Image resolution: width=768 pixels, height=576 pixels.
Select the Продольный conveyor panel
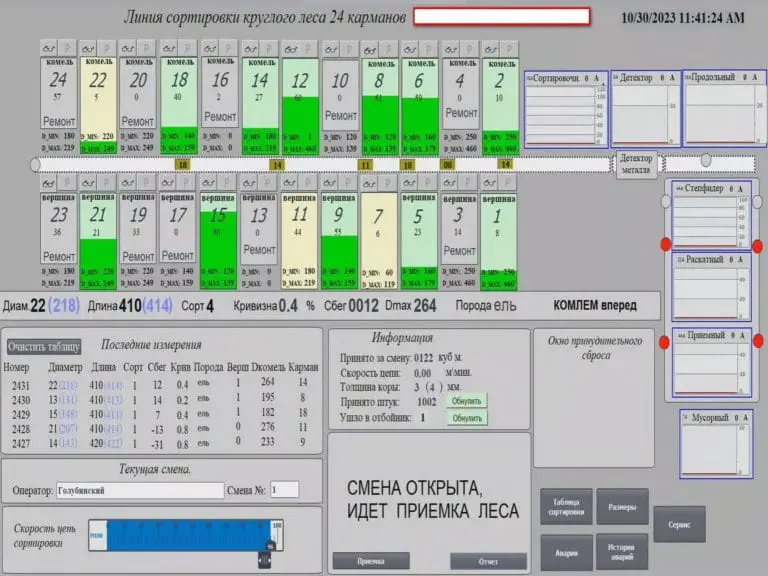(725, 108)
